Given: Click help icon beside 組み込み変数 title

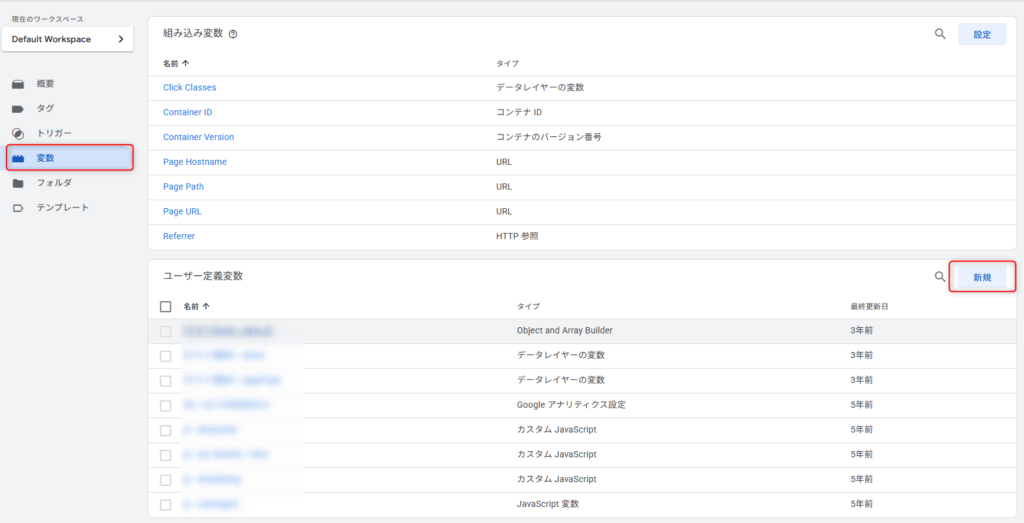Looking at the screenshot, I should pos(233,34).
